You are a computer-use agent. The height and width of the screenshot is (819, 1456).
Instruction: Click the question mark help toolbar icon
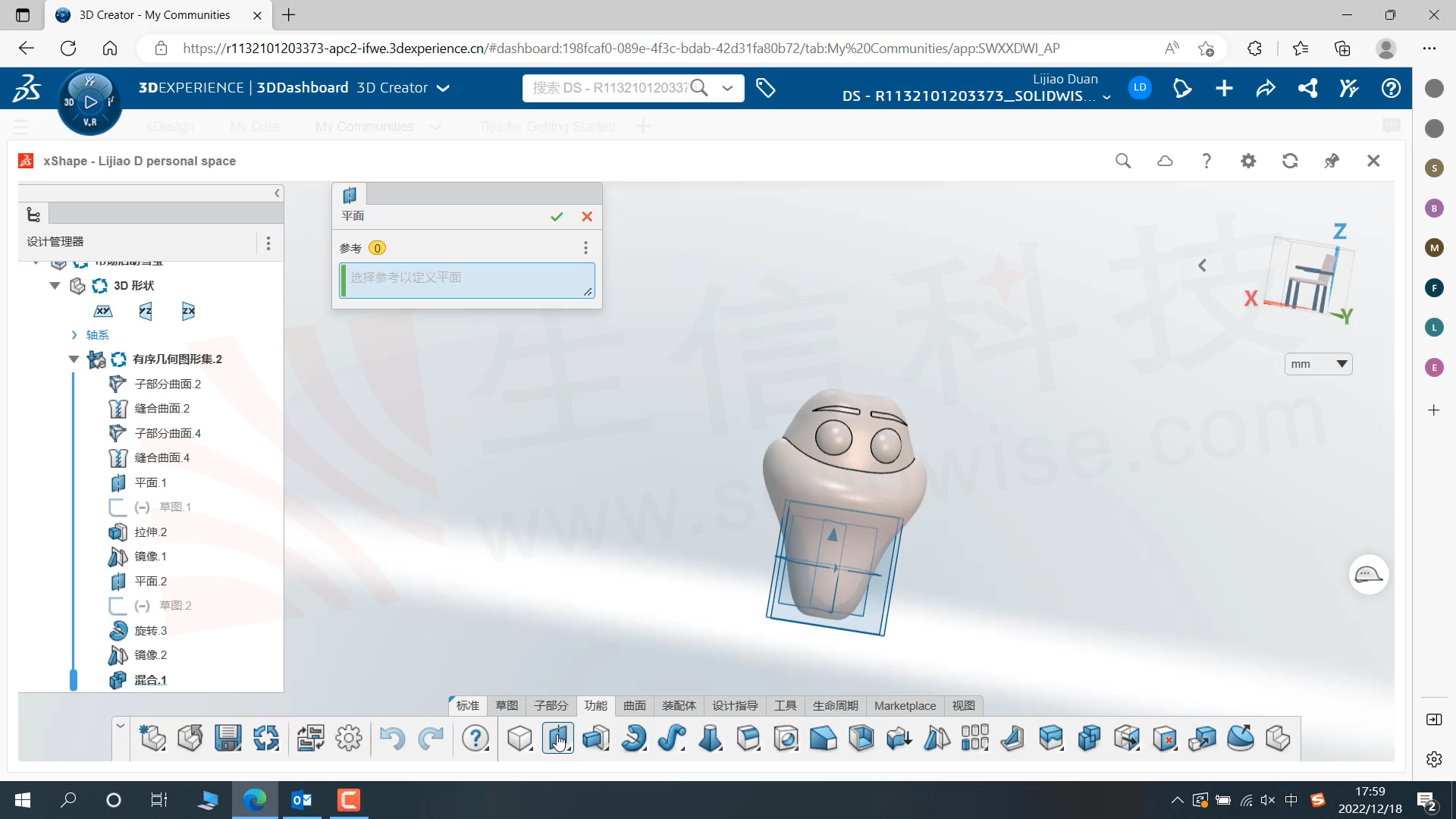click(475, 738)
